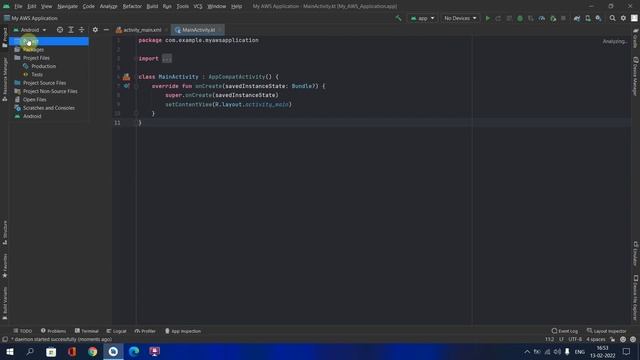The width and height of the screenshot is (640, 360).
Task: Select Scratches and Consoles option
Action: (49, 108)
